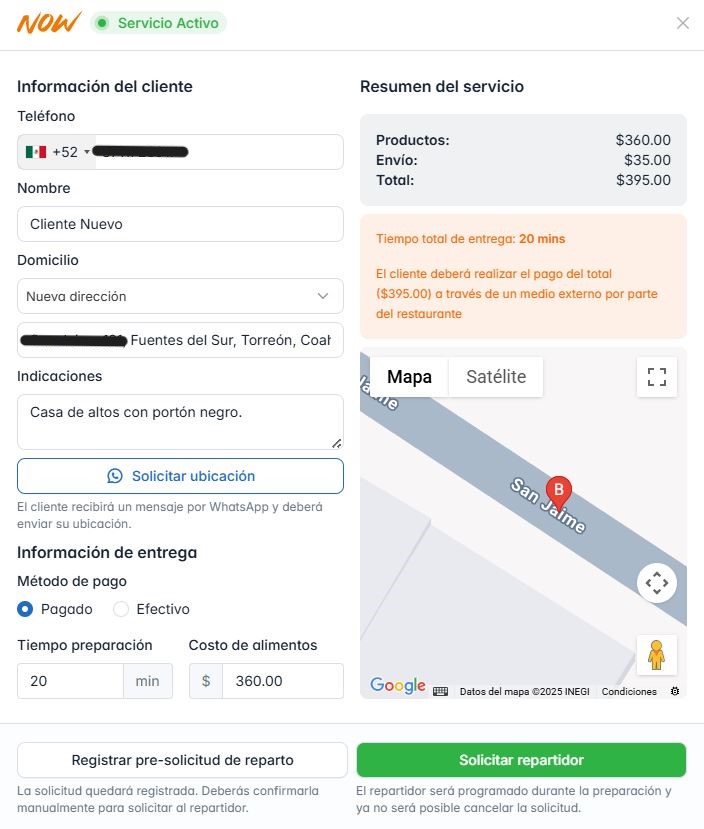Switch to the Mapa view tab

(x=409, y=377)
